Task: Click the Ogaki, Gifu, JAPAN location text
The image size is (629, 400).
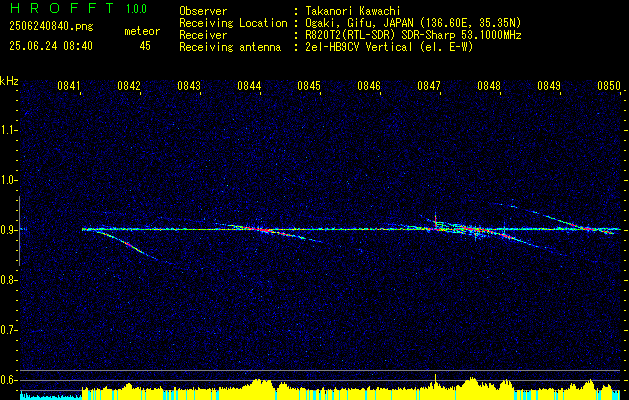Action: pyautogui.click(x=413, y=23)
